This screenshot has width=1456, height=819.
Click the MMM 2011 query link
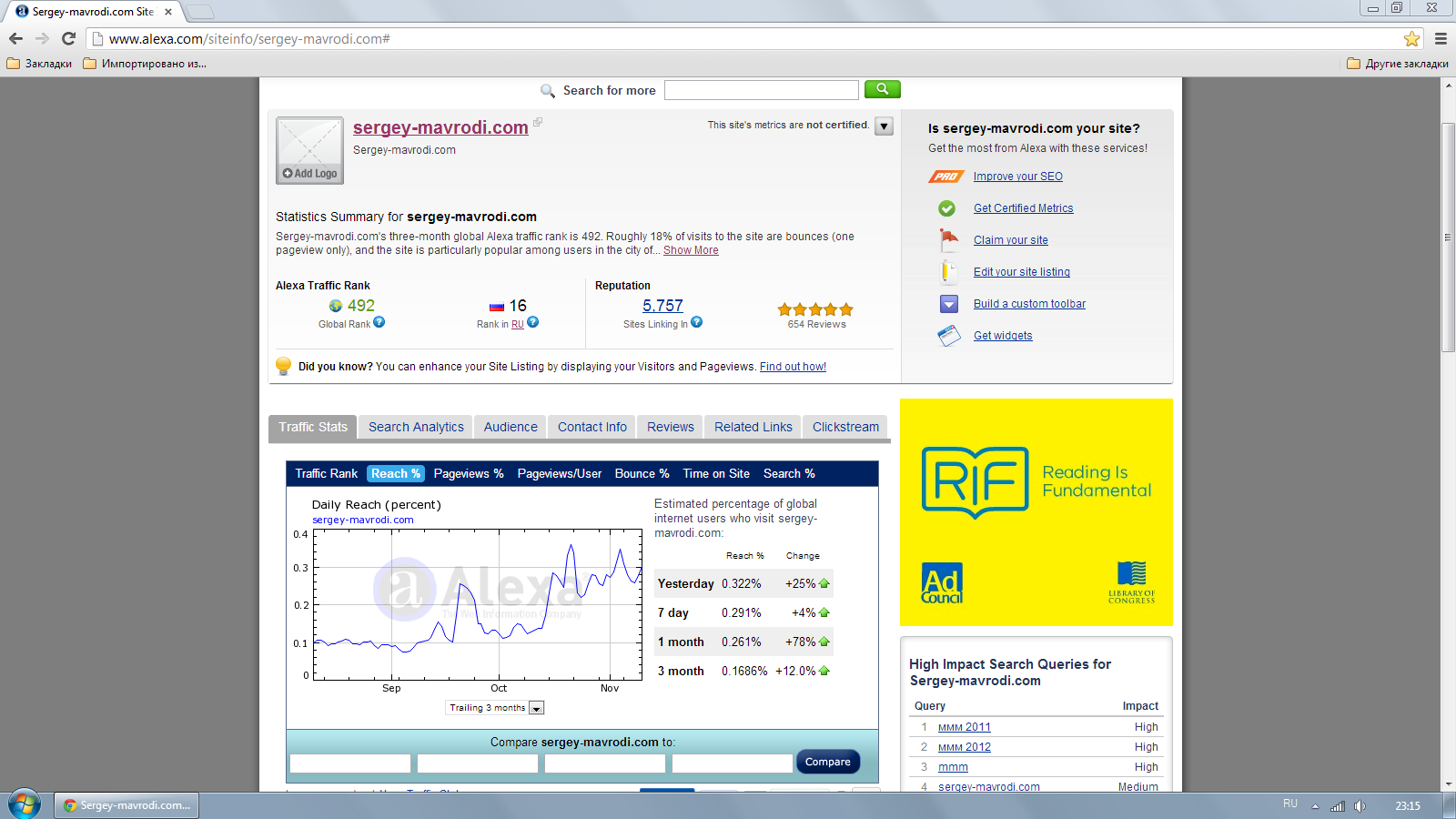tap(964, 727)
